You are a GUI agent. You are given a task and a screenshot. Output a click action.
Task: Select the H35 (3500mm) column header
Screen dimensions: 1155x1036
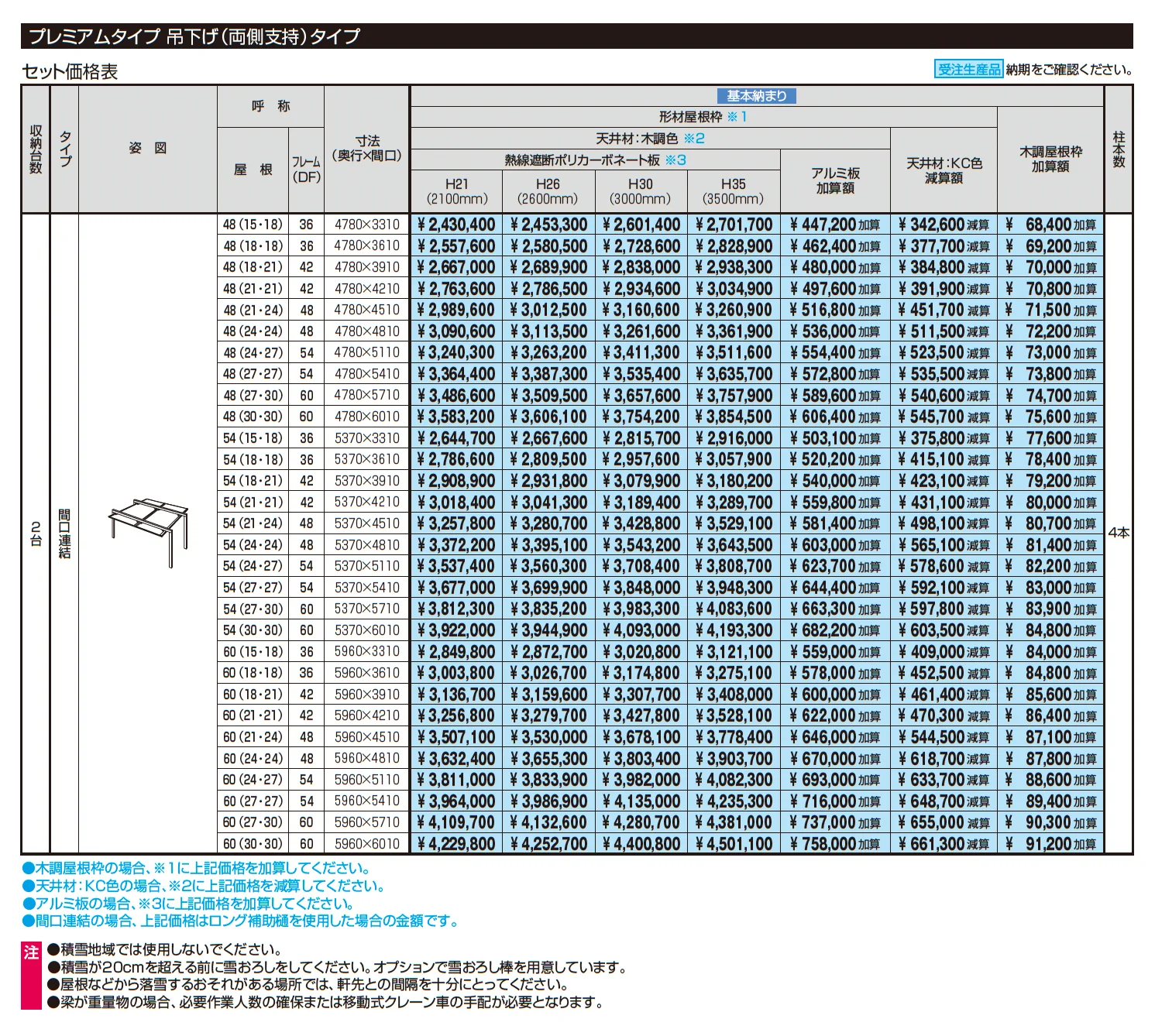(733, 191)
